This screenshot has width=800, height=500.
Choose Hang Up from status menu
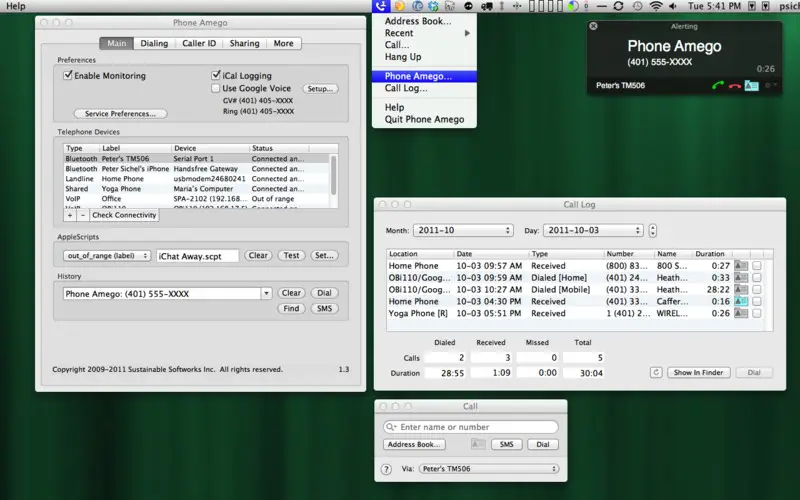(x=424, y=57)
